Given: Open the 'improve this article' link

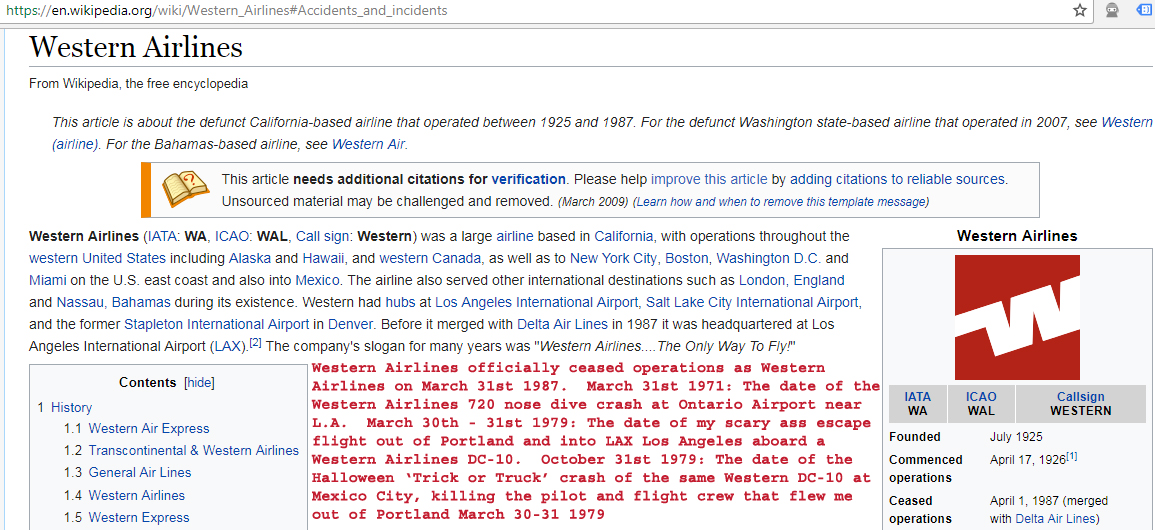Looking at the screenshot, I should point(709,179).
